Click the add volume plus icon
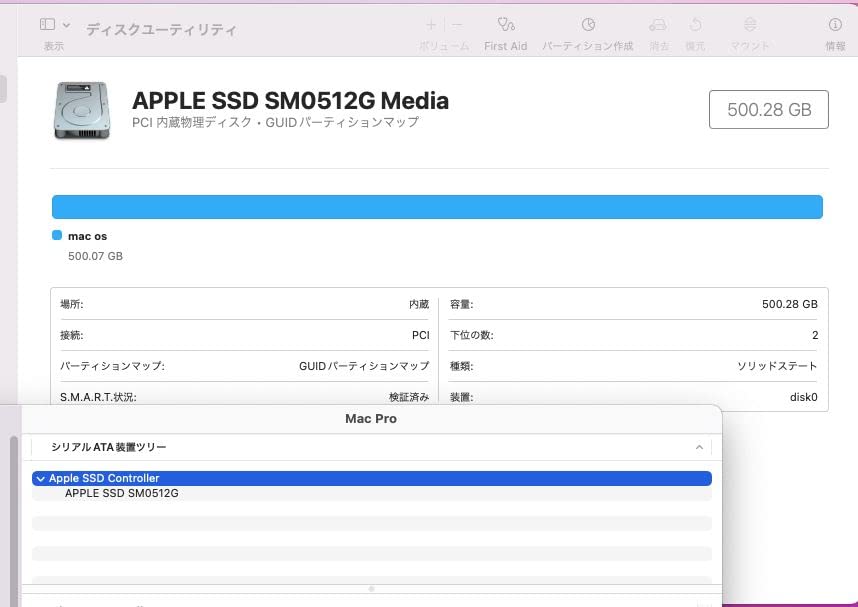 click(430, 24)
